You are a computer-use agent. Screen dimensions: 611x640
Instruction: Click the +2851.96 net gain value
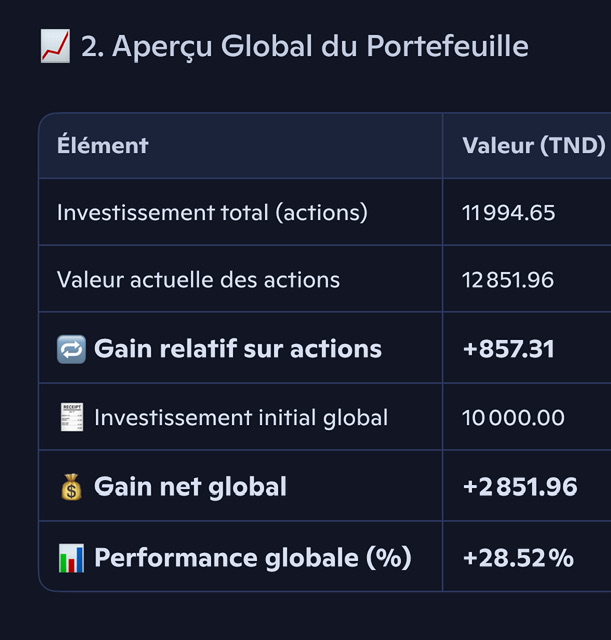(x=520, y=487)
